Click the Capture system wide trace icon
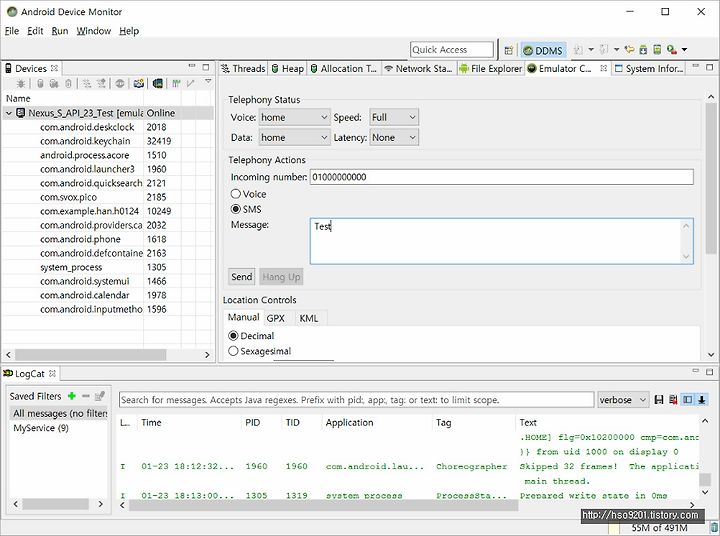Screen dimensions: 720x536 (x=176, y=83)
